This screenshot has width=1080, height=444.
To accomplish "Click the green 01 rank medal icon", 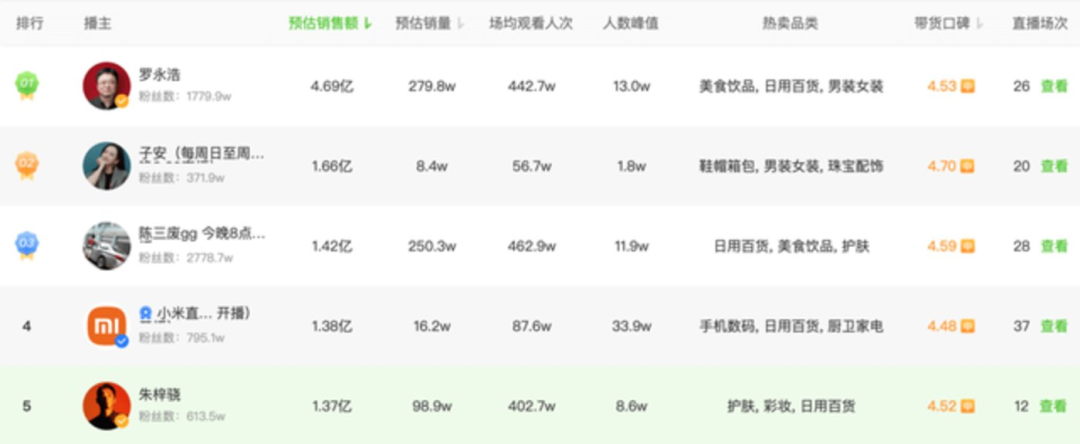I will point(27,85).
